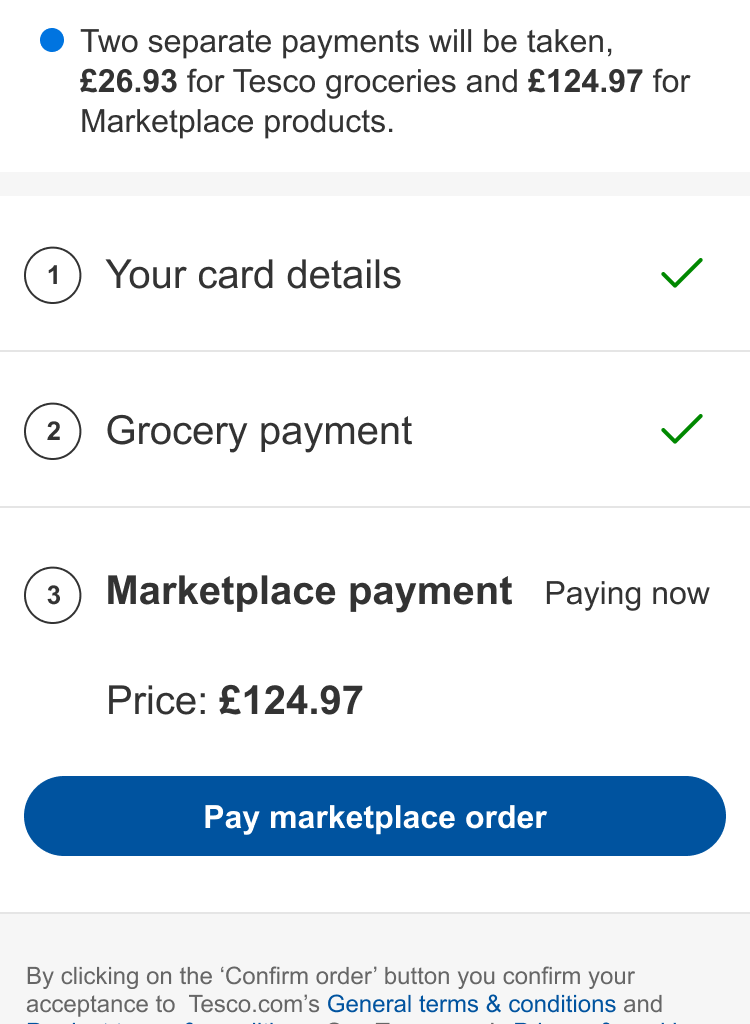
Task: Click the Paying now status label
Action: (x=627, y=594)
